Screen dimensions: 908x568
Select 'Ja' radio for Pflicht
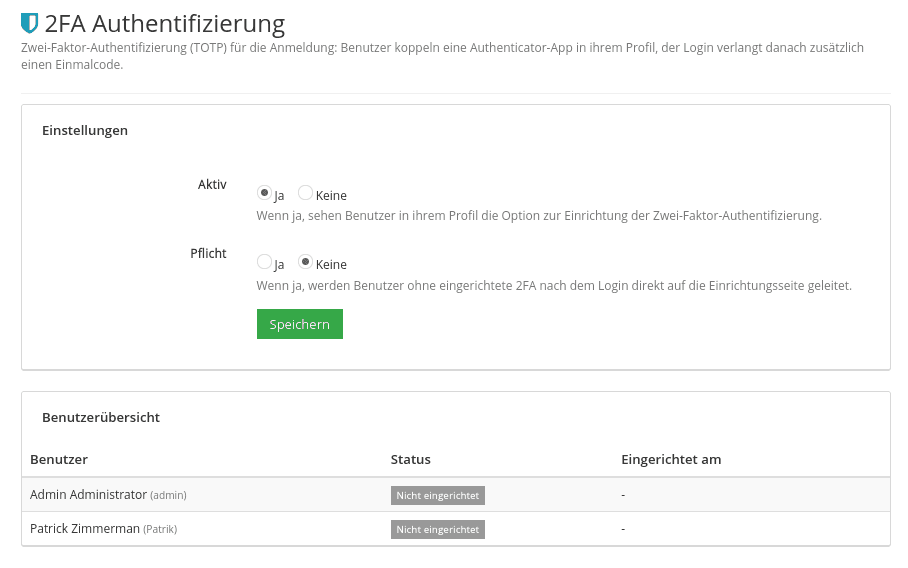pos(264,262)
